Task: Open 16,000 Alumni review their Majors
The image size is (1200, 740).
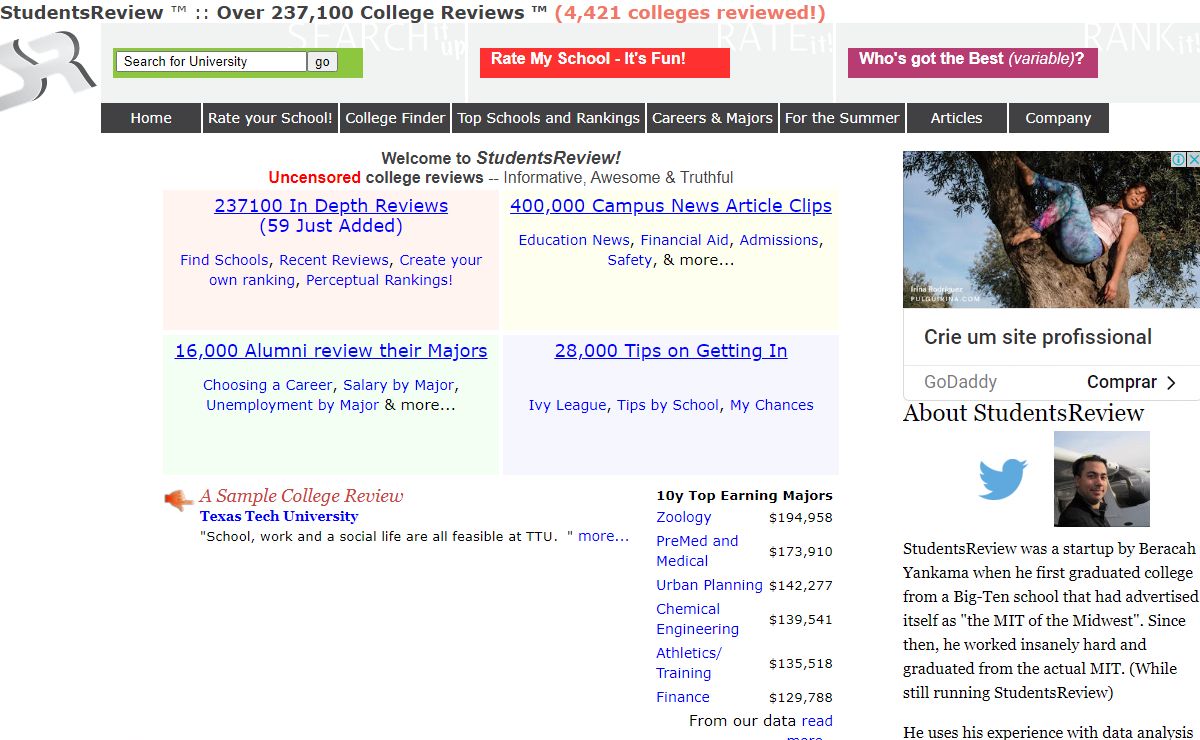Action: [x=331, y=351]
